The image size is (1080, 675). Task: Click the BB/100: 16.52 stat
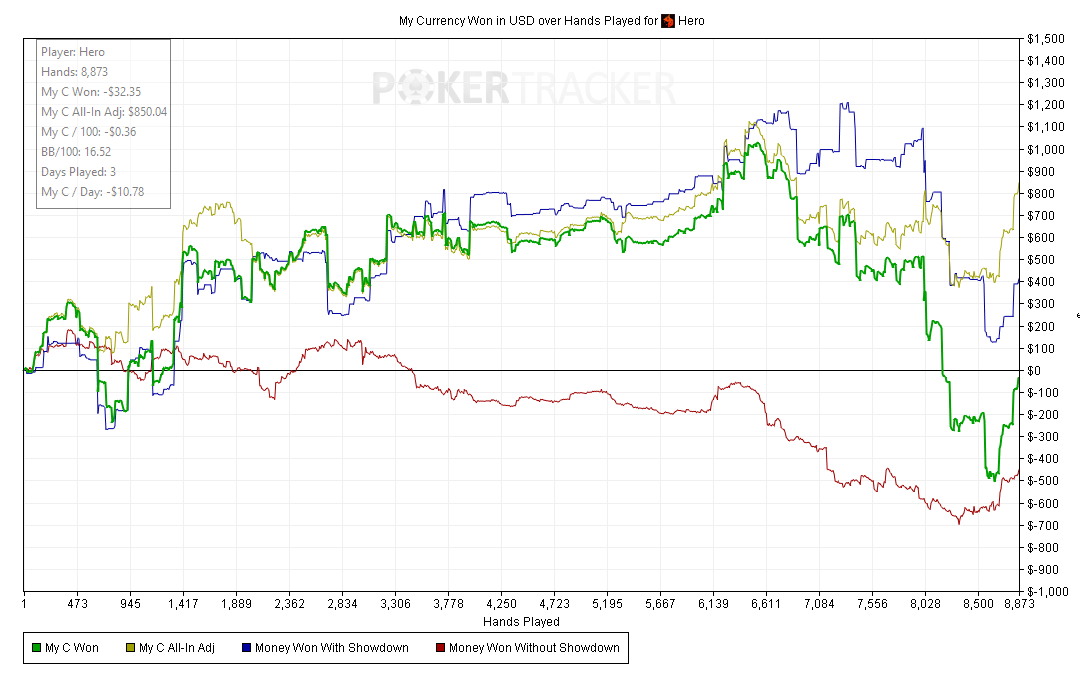coord(76,152)
